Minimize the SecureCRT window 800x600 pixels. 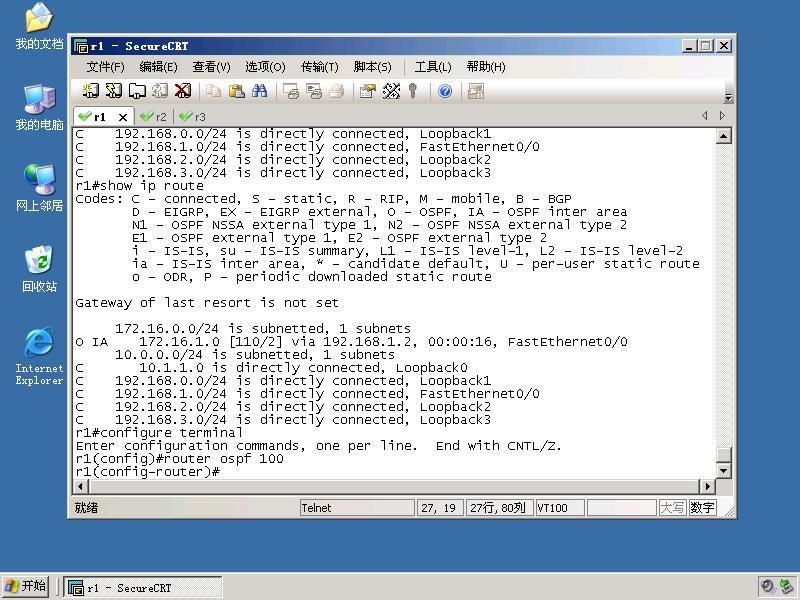click(689, 46)
